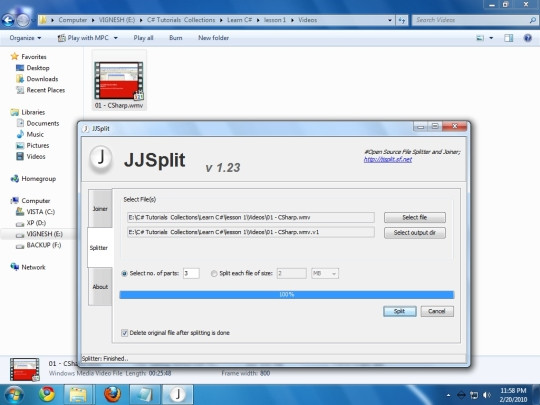Click the Explorer help icon
Viewport: 540px width, 405px height.
click(527, 38)
